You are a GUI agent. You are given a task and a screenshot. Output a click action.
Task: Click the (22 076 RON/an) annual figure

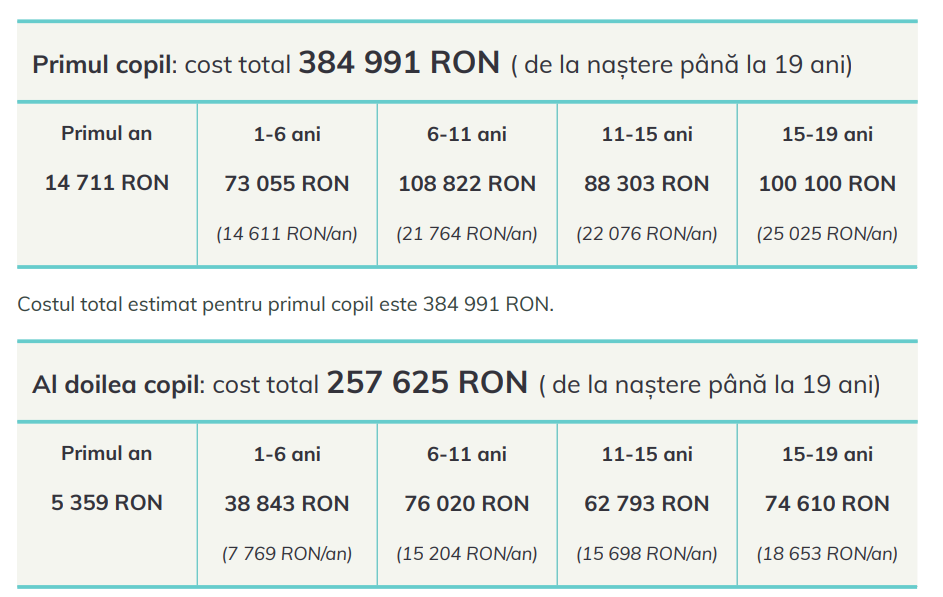click(x=647, y=234)
